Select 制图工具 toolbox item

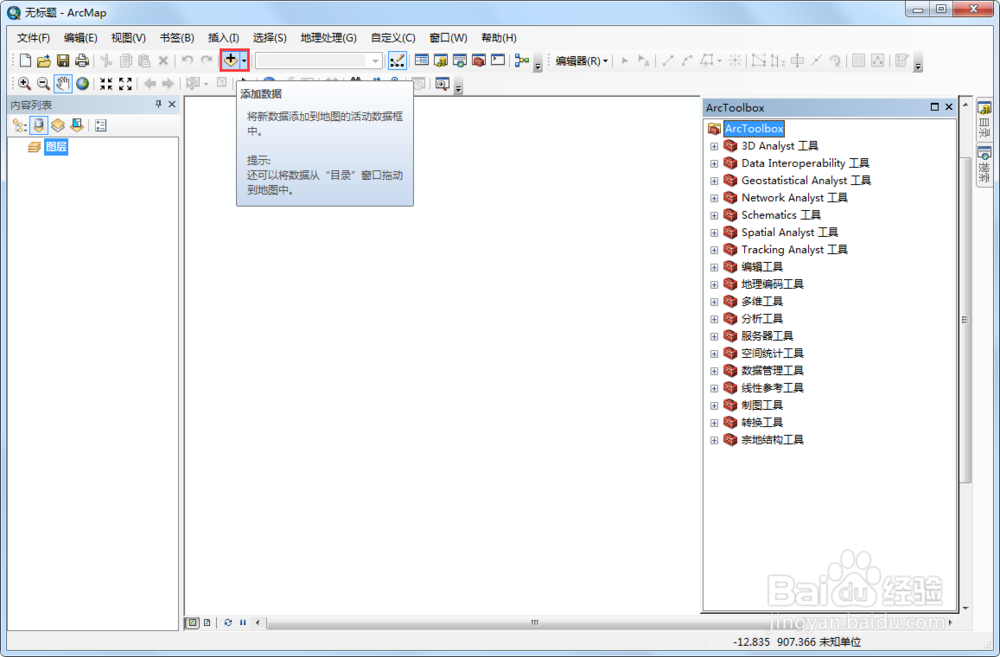[761, 405]
